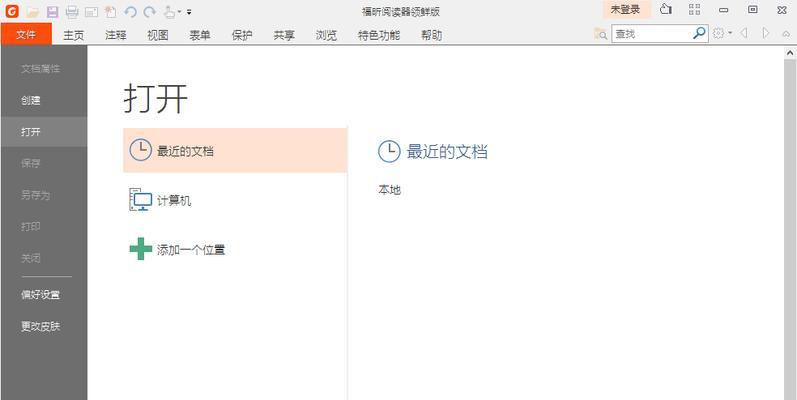Viewport: 797px width, 400px height.
Task: Click the magnifier icon in the search box
Action: coord(699,34)
